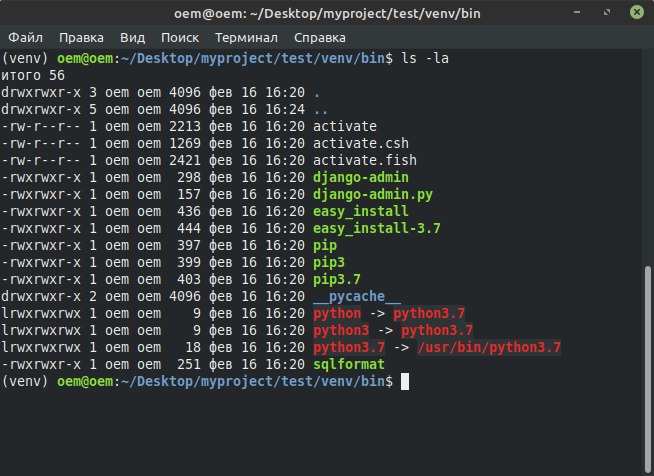Click the 'python3' symlink name
The width and height of the screenshot is (654, 476).
click(x=341, y=331)
